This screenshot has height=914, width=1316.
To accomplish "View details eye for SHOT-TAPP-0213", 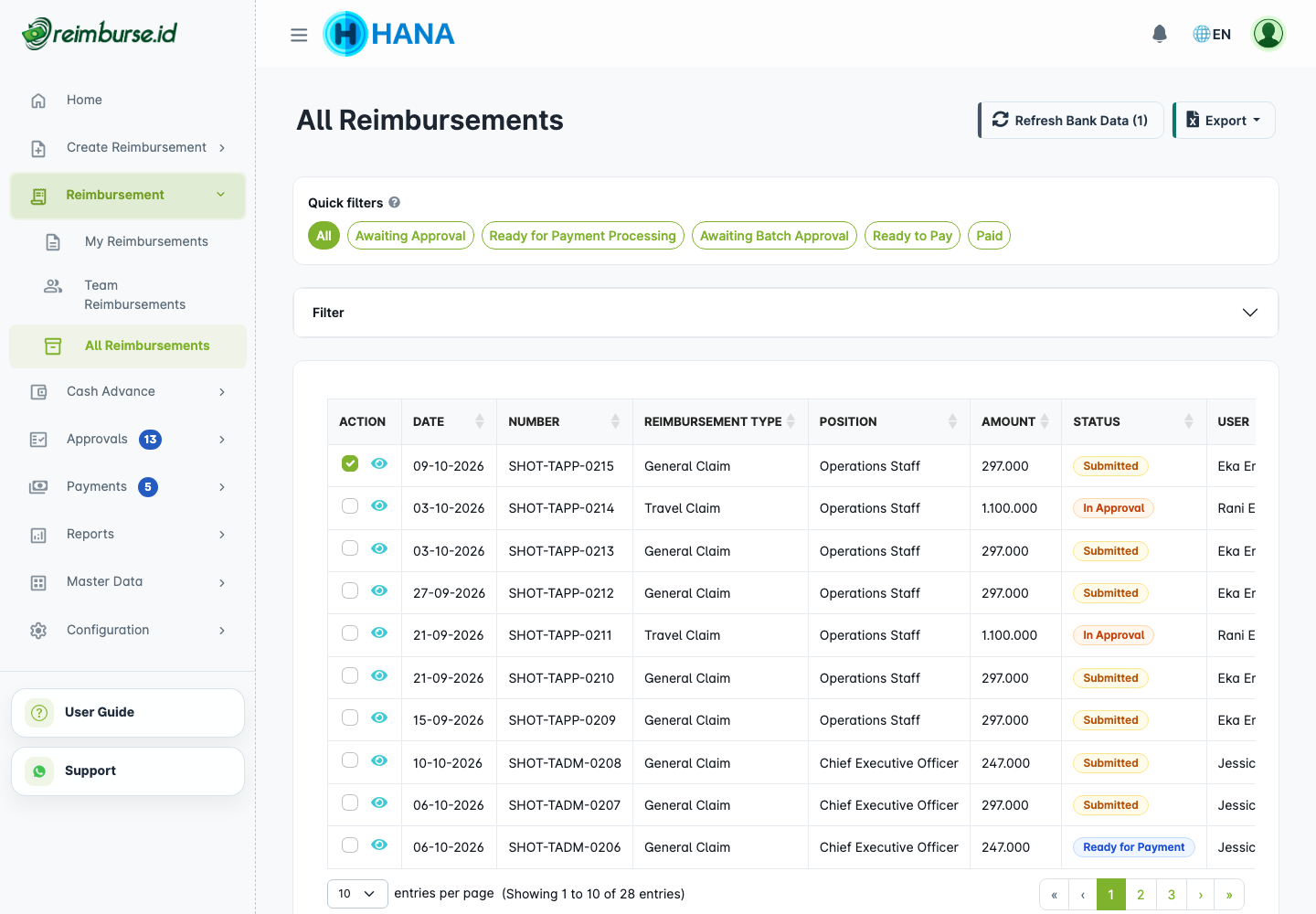I will point(379,548).
